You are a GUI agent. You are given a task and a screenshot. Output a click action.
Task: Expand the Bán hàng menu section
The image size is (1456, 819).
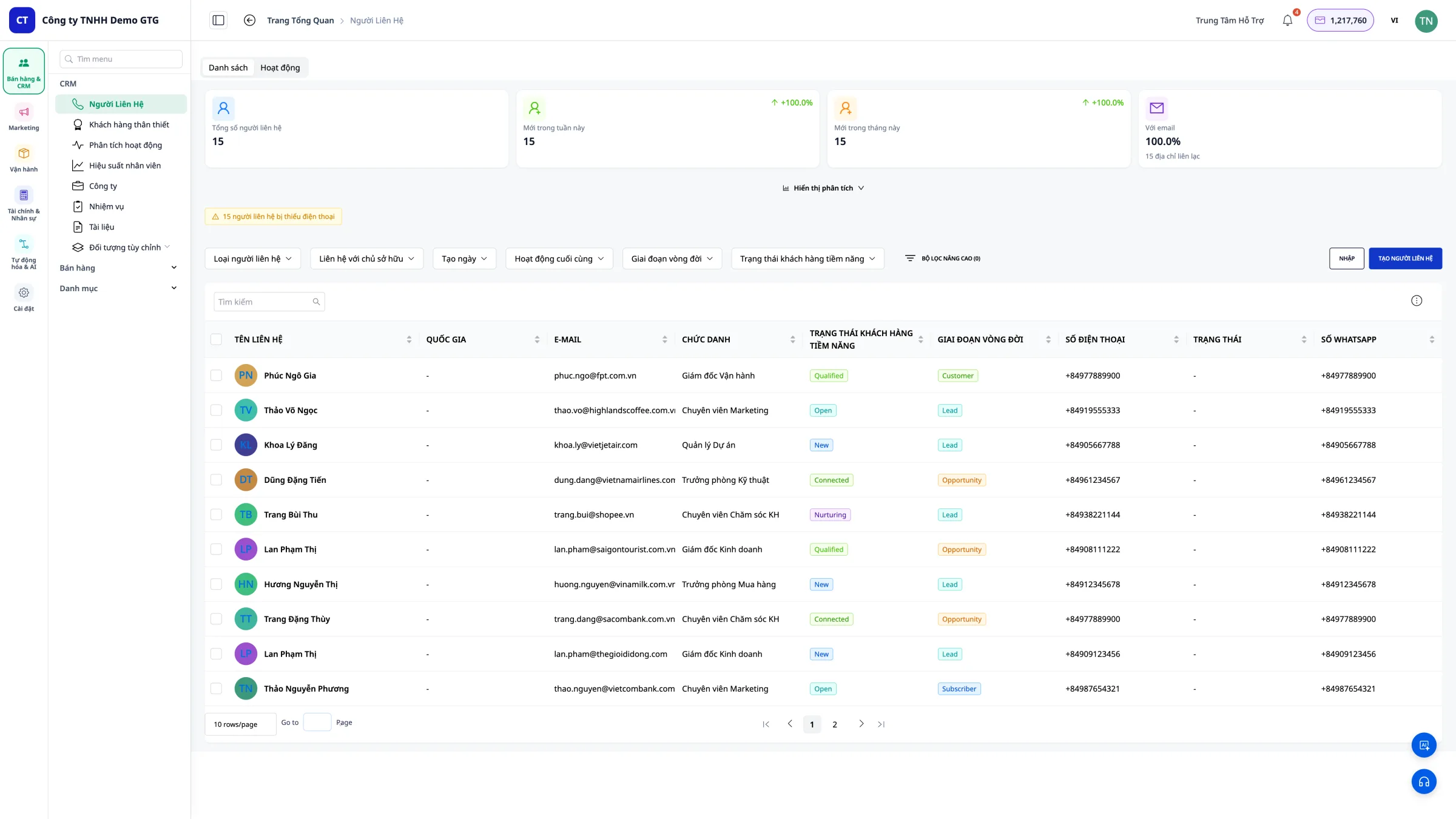118,268
